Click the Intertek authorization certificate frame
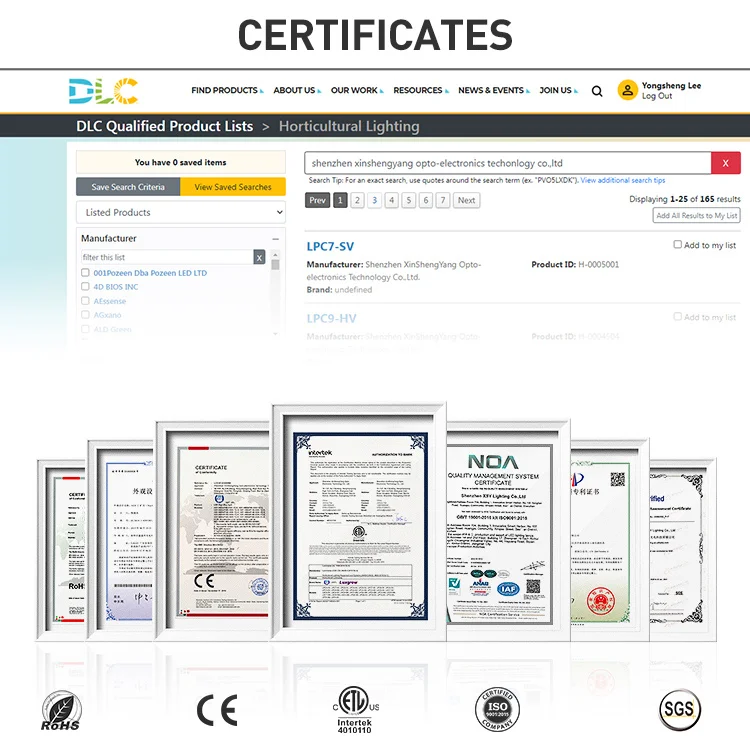750x749 pixels. 360,522
